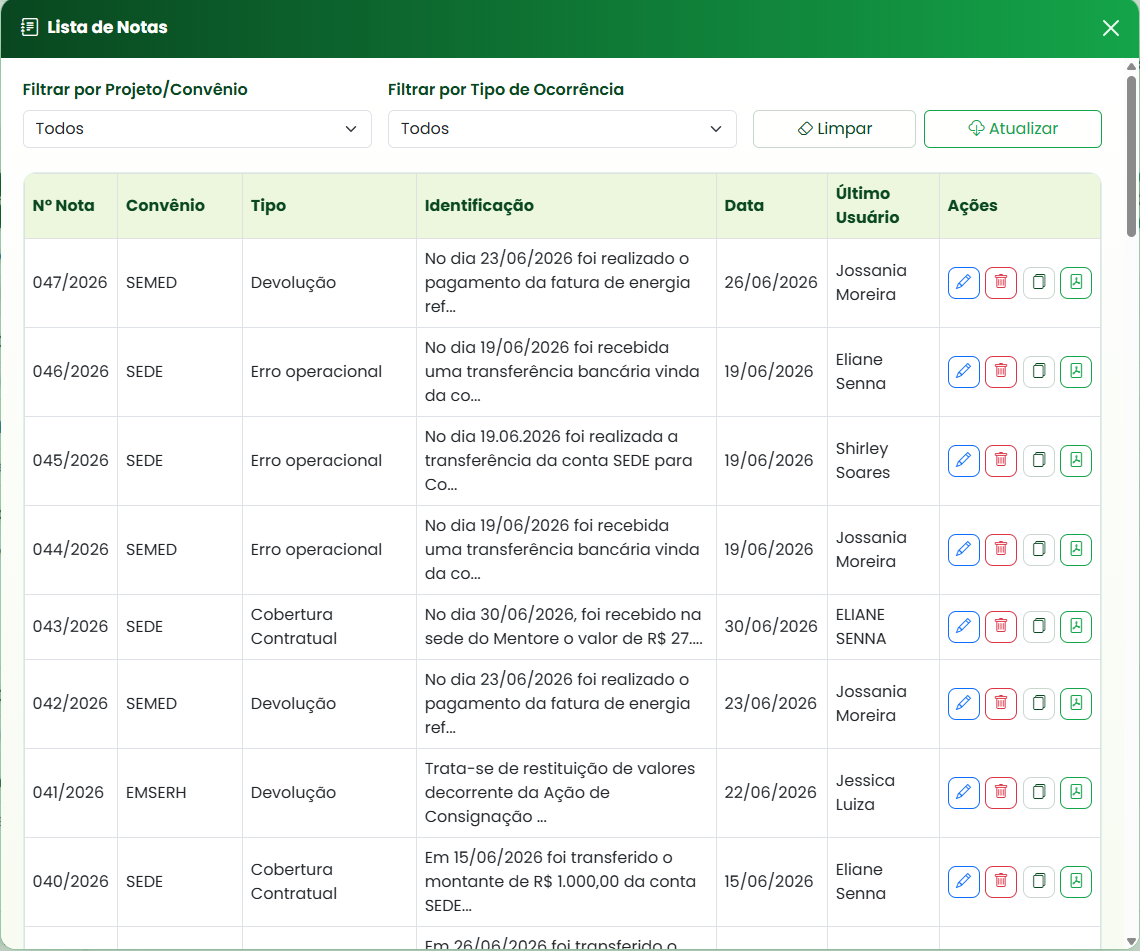Export note 044/2026 as PDF

1076,550
